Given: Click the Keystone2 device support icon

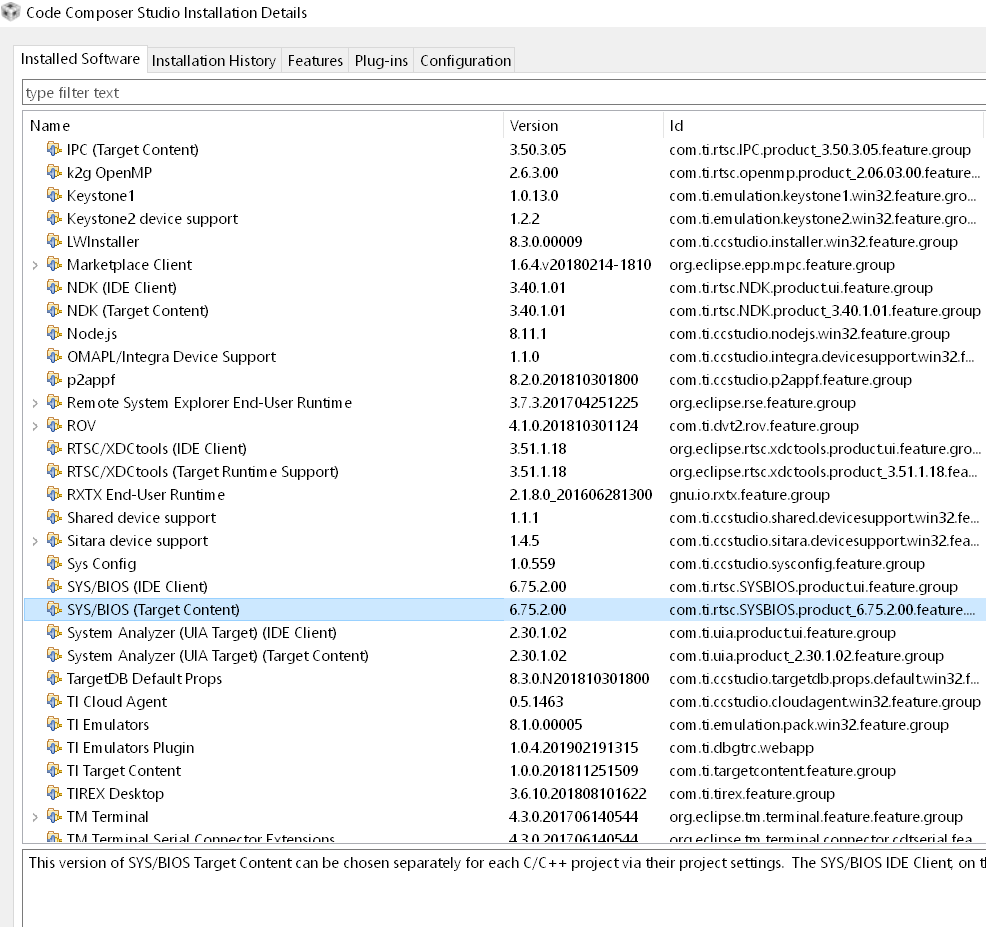Looking at the screenshot, I should coord(54,218).
